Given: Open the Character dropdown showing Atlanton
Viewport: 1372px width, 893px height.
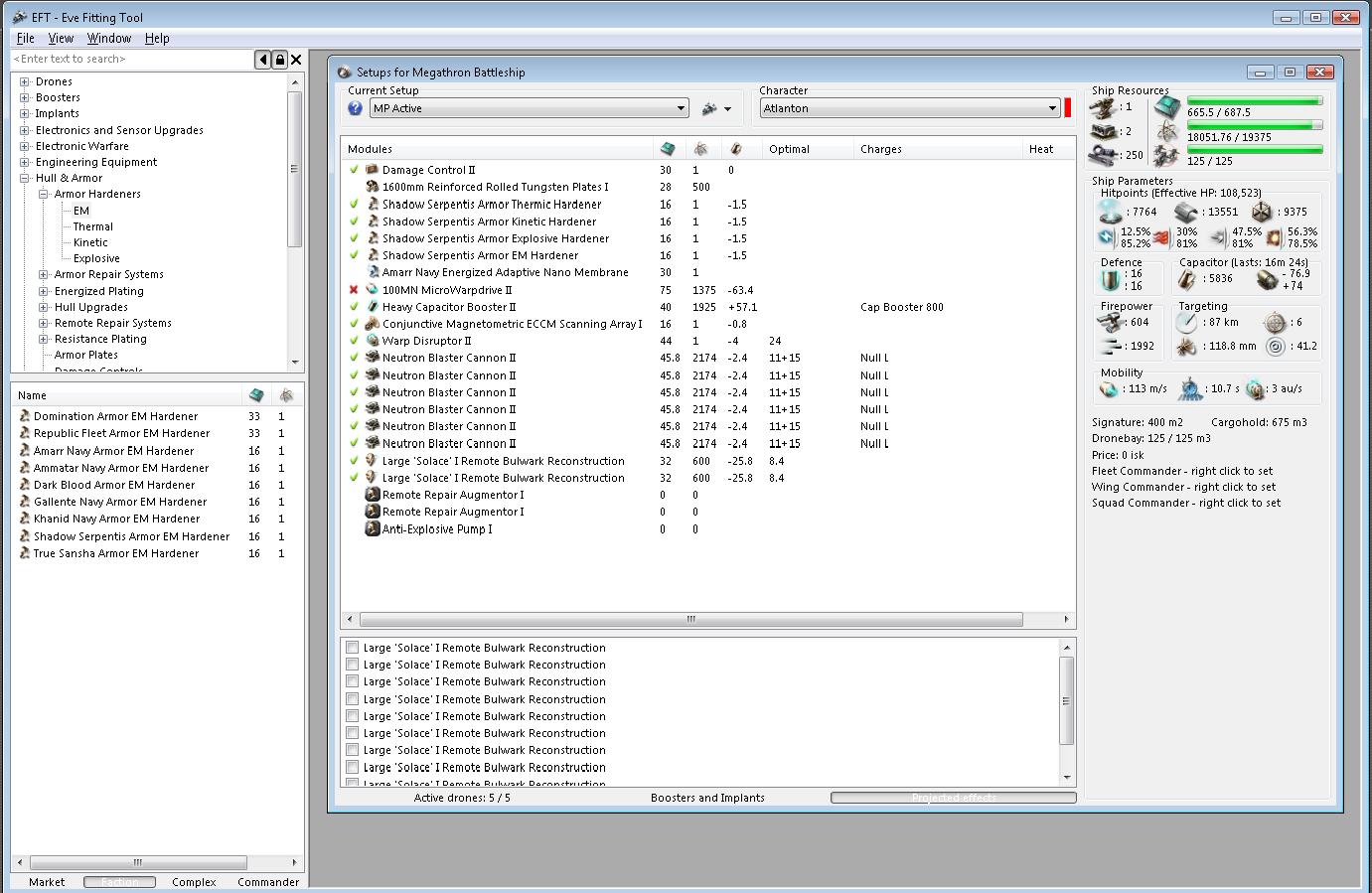Looking at the screenshot, I should [910, 108].
